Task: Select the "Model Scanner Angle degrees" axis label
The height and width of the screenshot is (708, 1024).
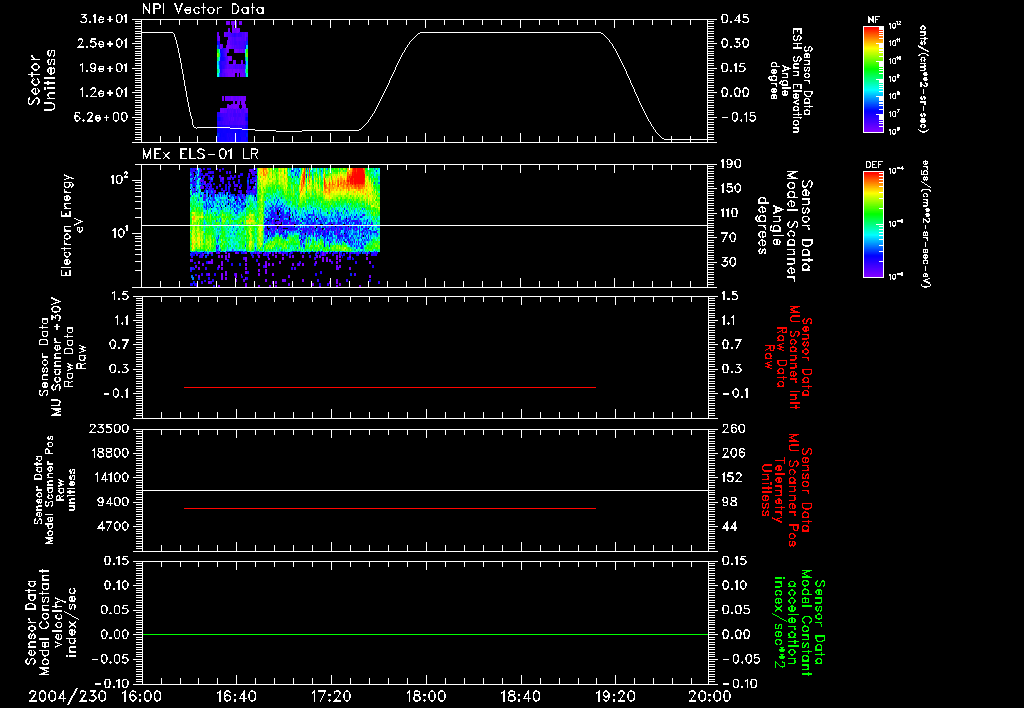Action: 784,226
